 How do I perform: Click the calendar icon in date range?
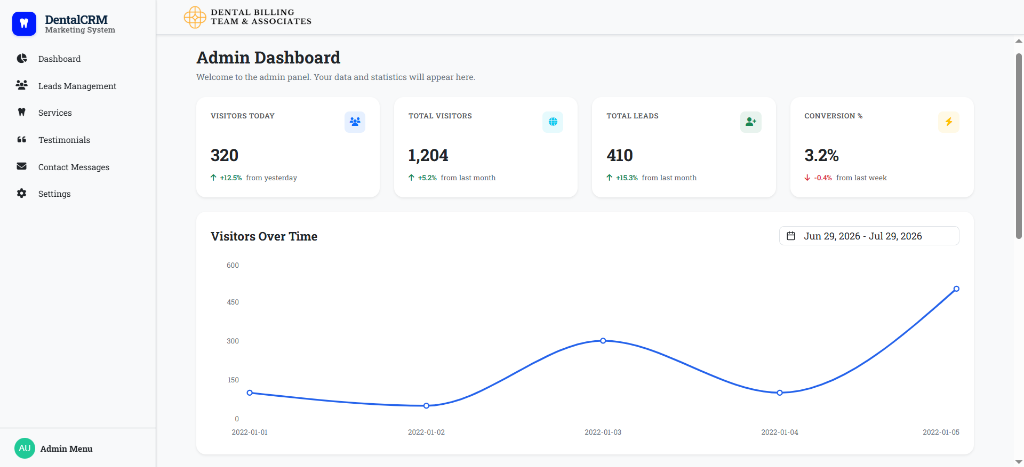(x=791, y=236)
